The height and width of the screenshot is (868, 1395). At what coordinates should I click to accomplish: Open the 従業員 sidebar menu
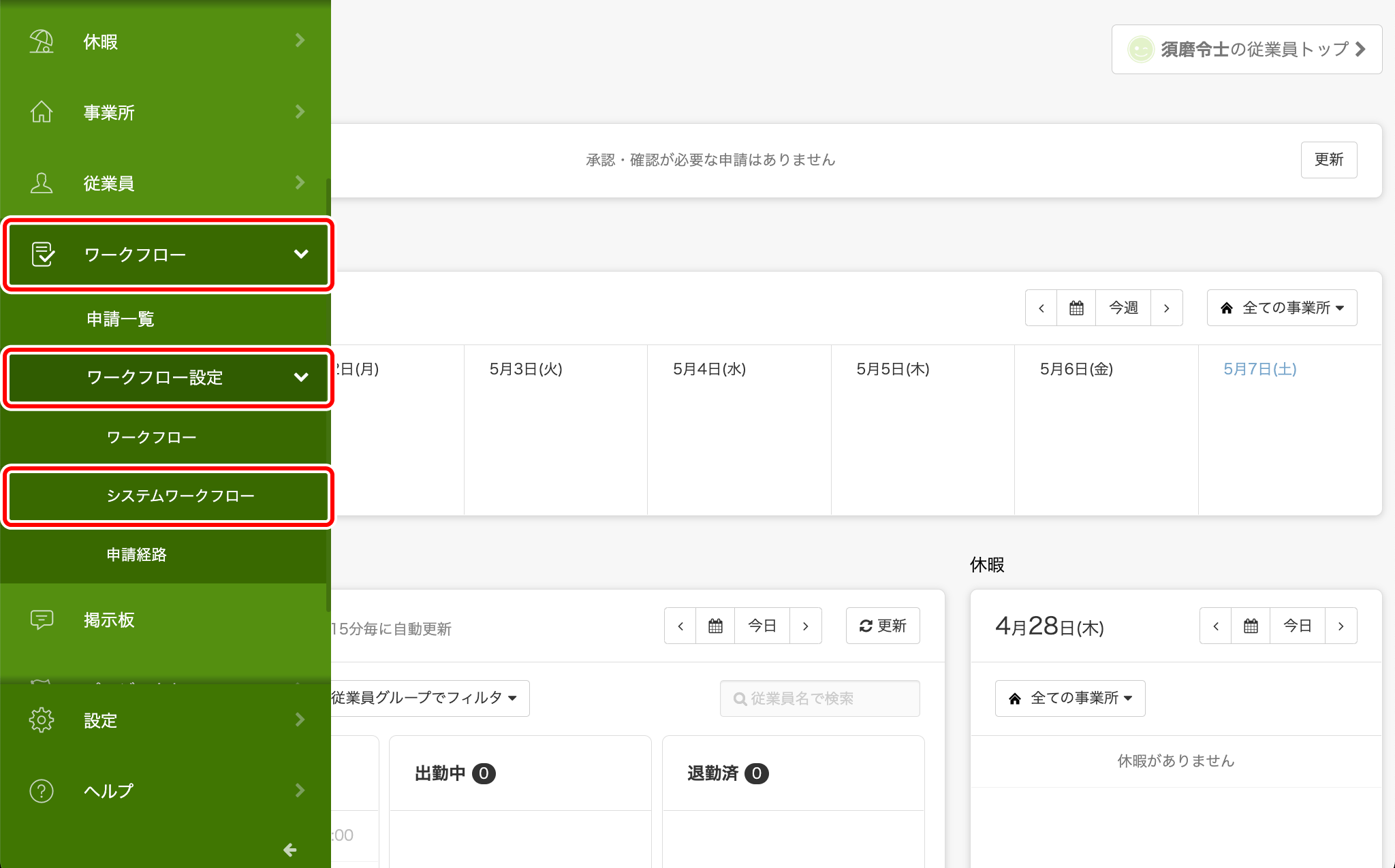pyautogui.click(x=166, y=183)
